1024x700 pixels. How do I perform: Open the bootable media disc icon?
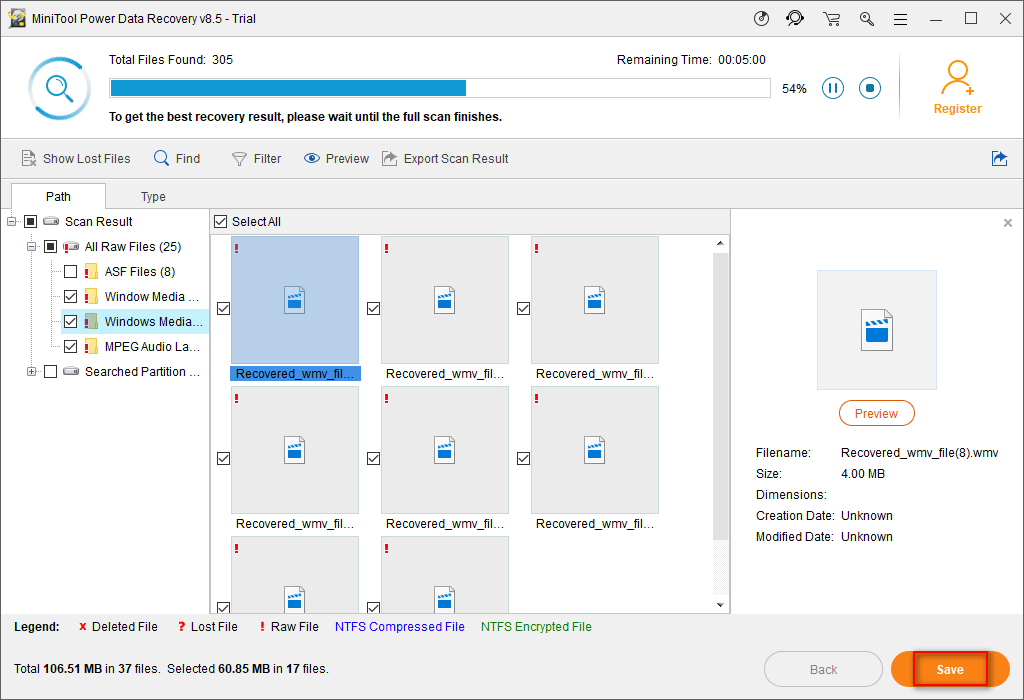[x=761, y=18]
